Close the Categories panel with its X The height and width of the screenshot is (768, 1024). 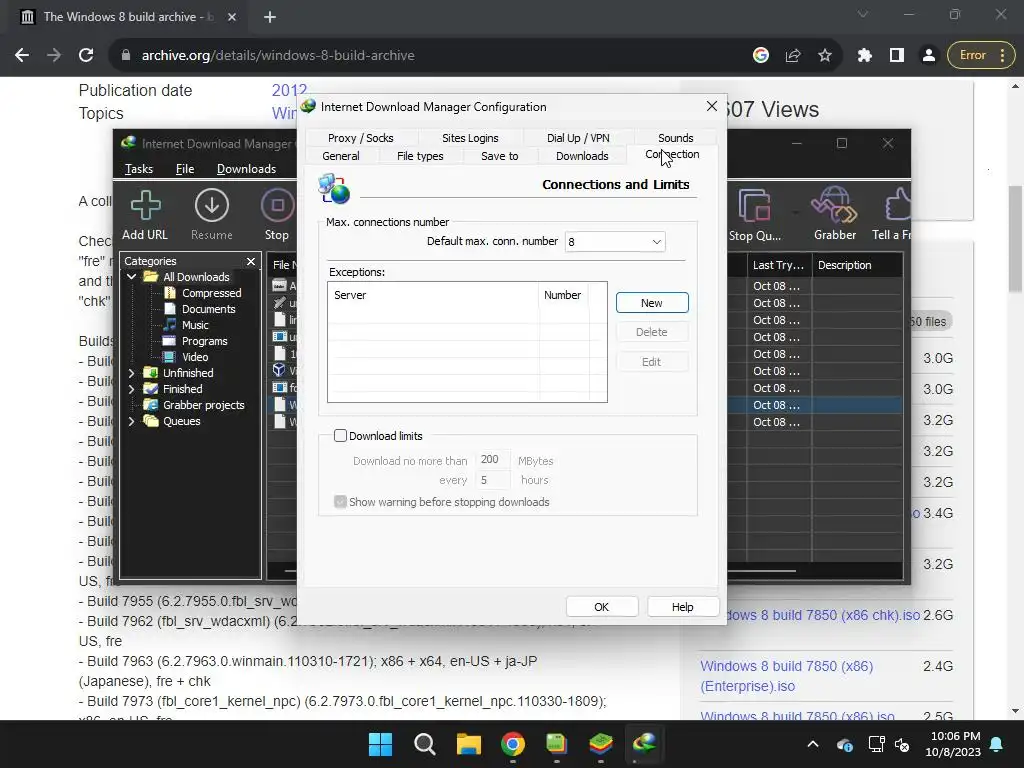[x=251, y=261]
